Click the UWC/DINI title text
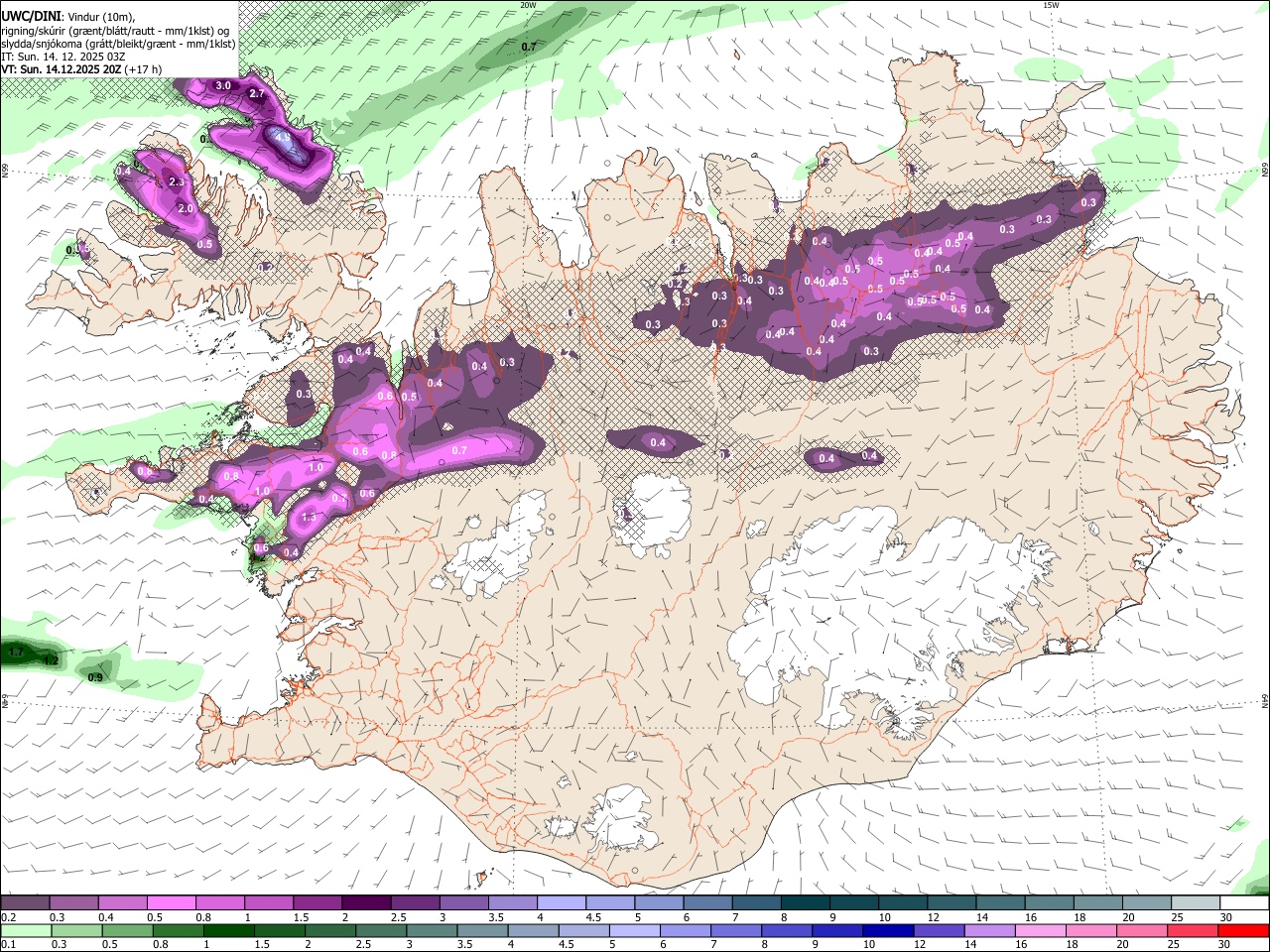The height and width of the screenshot is (952, 1270). click(31, 15)
